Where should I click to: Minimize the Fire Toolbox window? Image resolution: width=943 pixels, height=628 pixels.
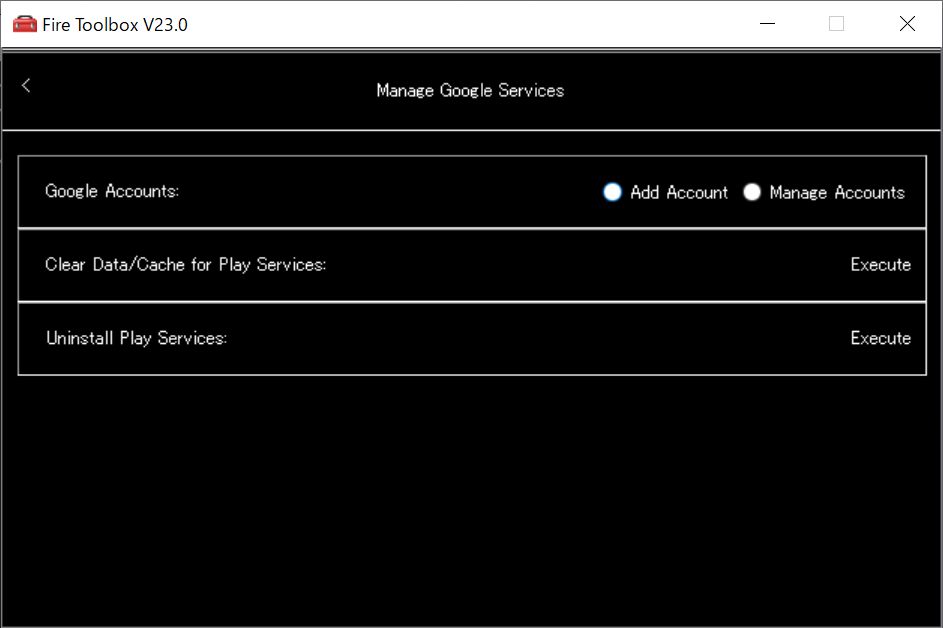pos(767,24)
